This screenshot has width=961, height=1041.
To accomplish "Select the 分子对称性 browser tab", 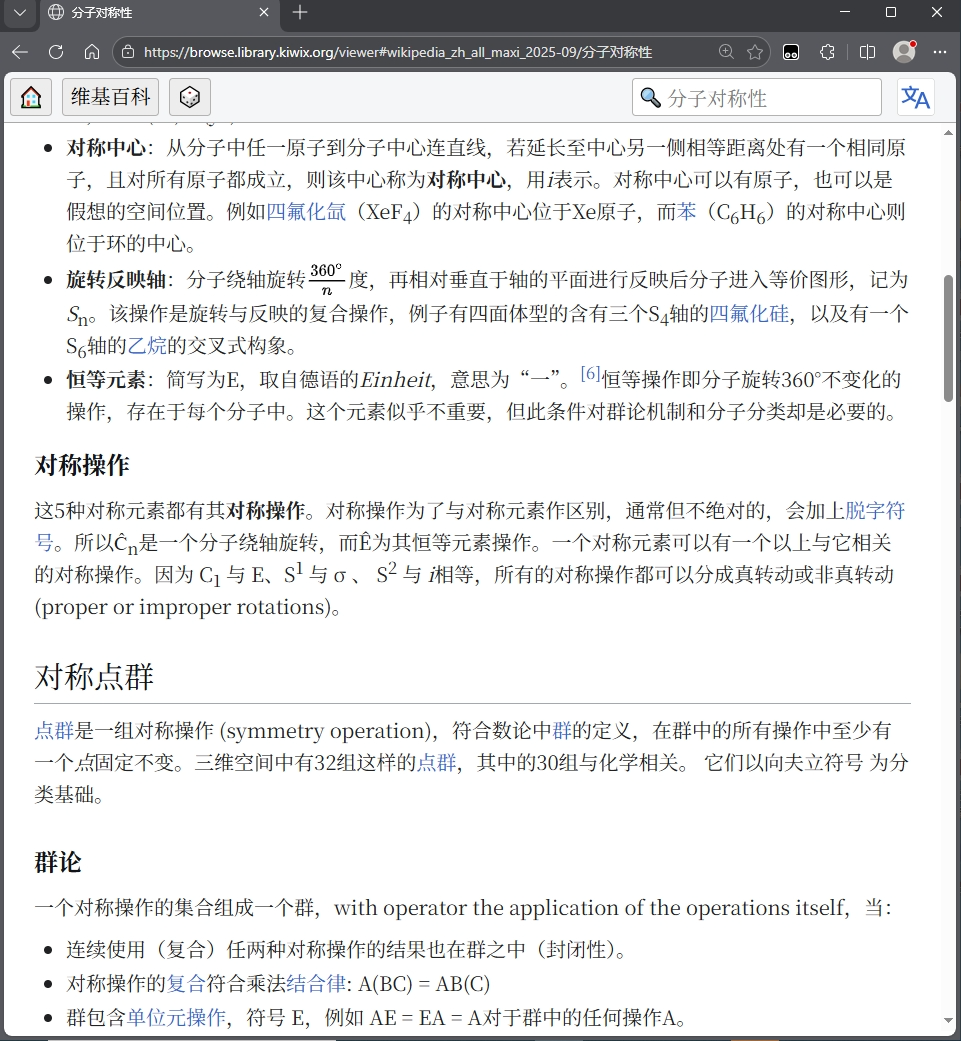I will coord(150,13).
